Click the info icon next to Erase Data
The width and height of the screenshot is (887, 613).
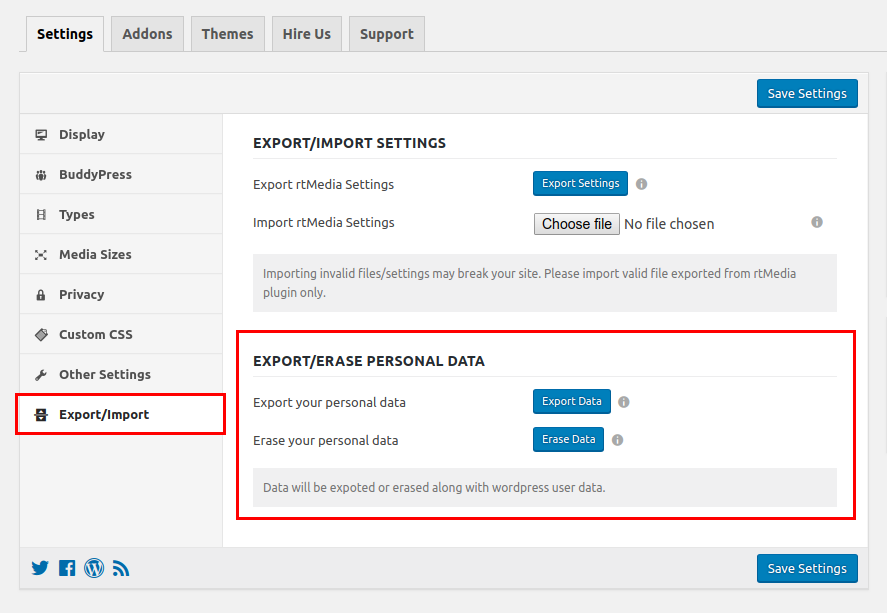point(617,439)
